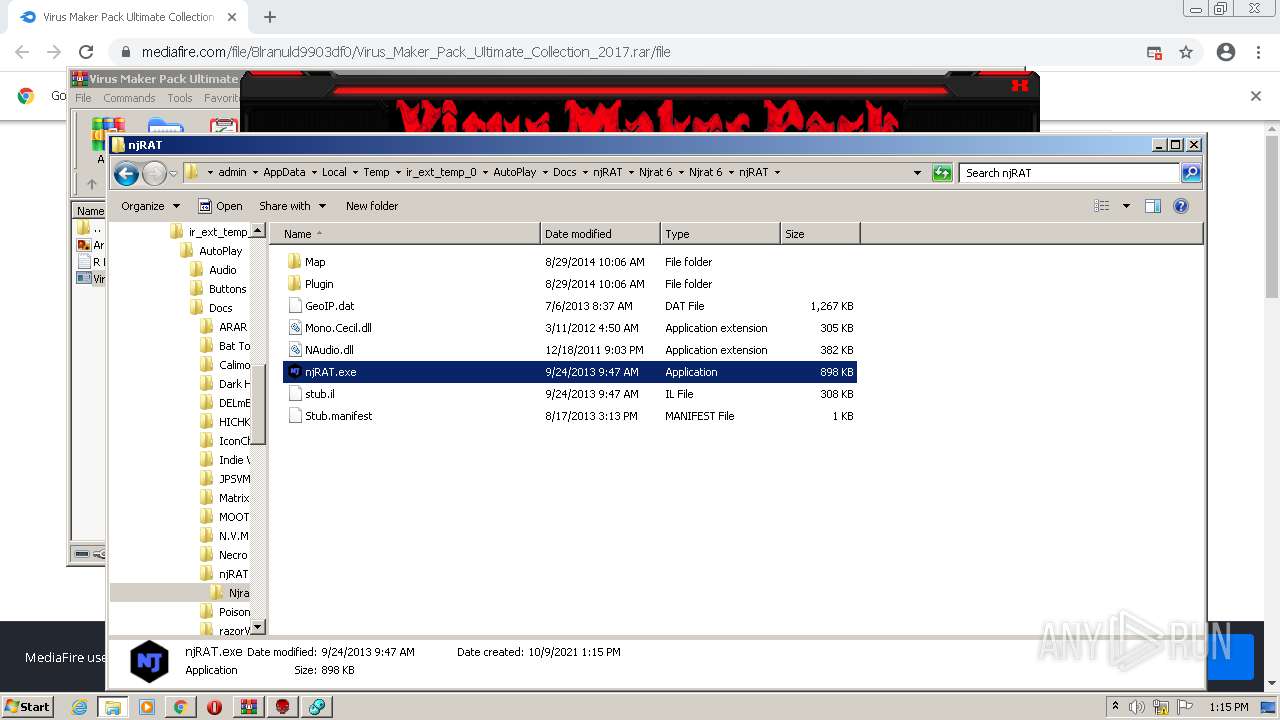
Task: Click the taskbar clock showing 1:15 PM
Action: tap(1229, 707)
